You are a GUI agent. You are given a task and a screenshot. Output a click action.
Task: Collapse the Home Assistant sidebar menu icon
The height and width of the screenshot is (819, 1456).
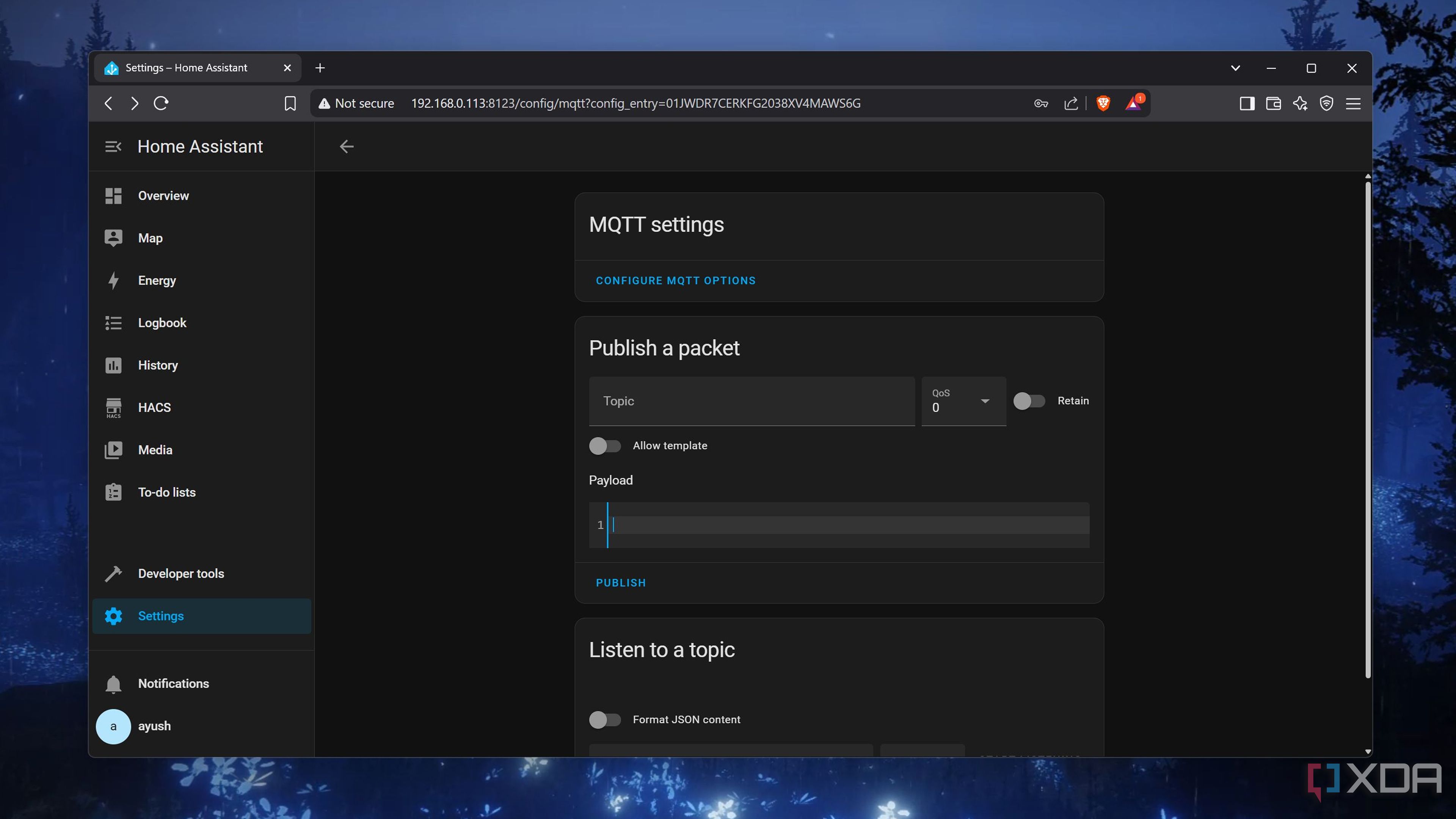pos(113,147)
